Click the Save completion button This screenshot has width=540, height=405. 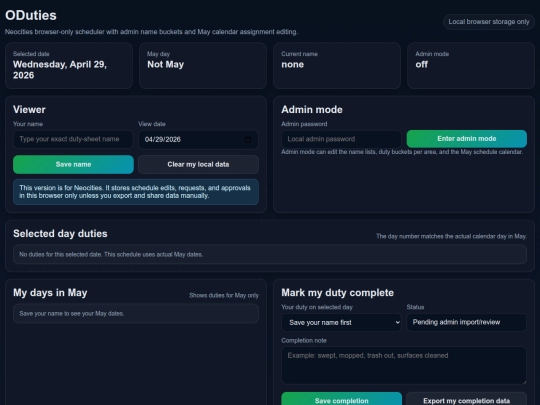click(x=342, y=399)
